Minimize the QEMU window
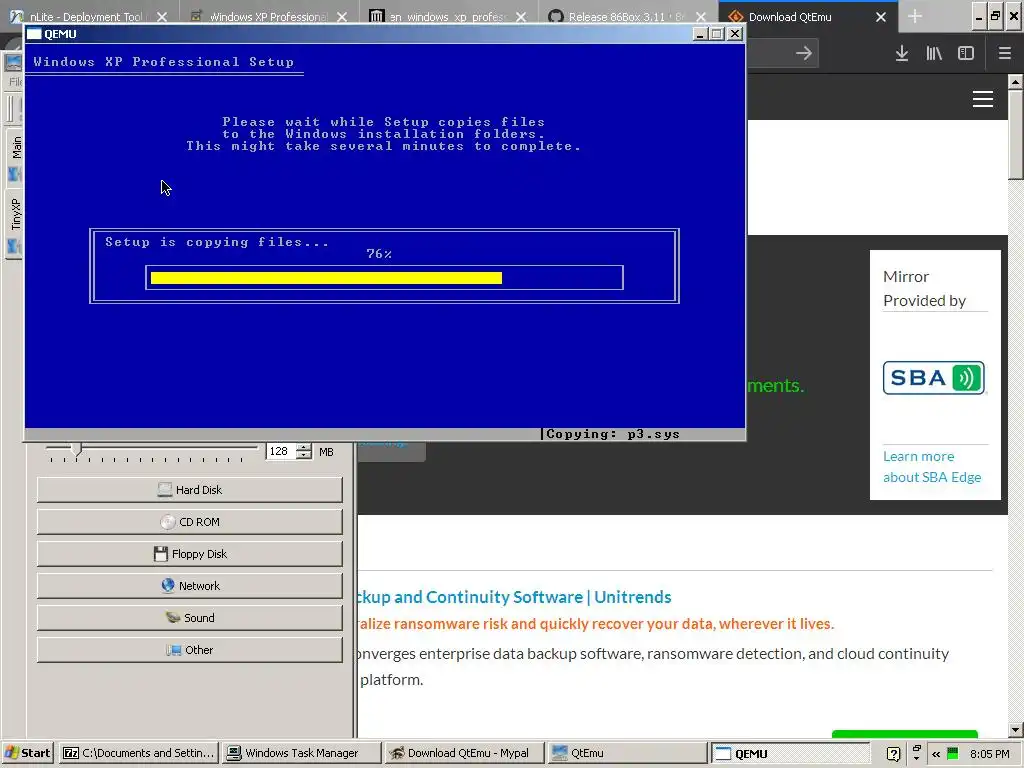1024x768 pixels. tap(699, 34)
